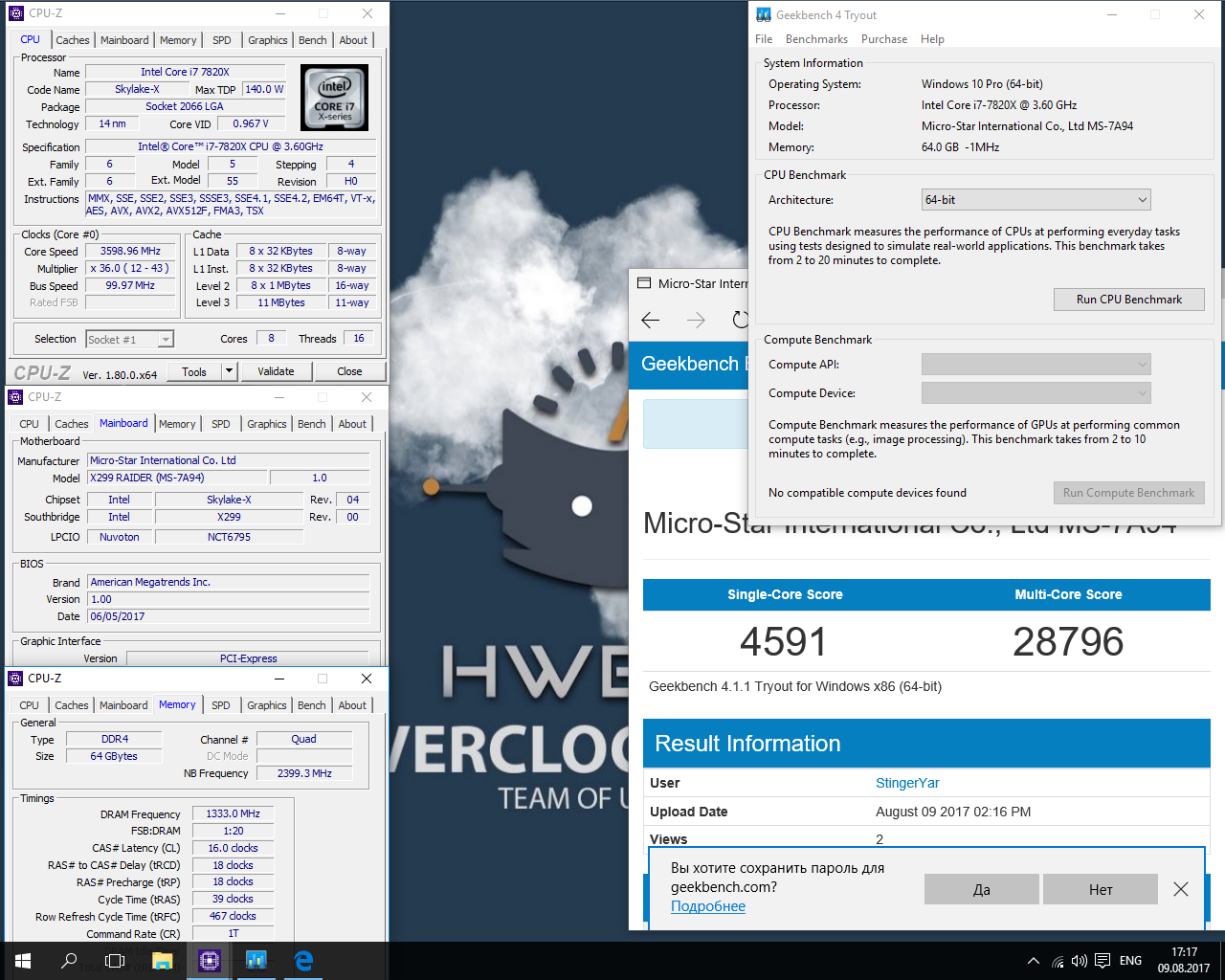Open Bench tab in top CPU-Z

click(312, 40)
